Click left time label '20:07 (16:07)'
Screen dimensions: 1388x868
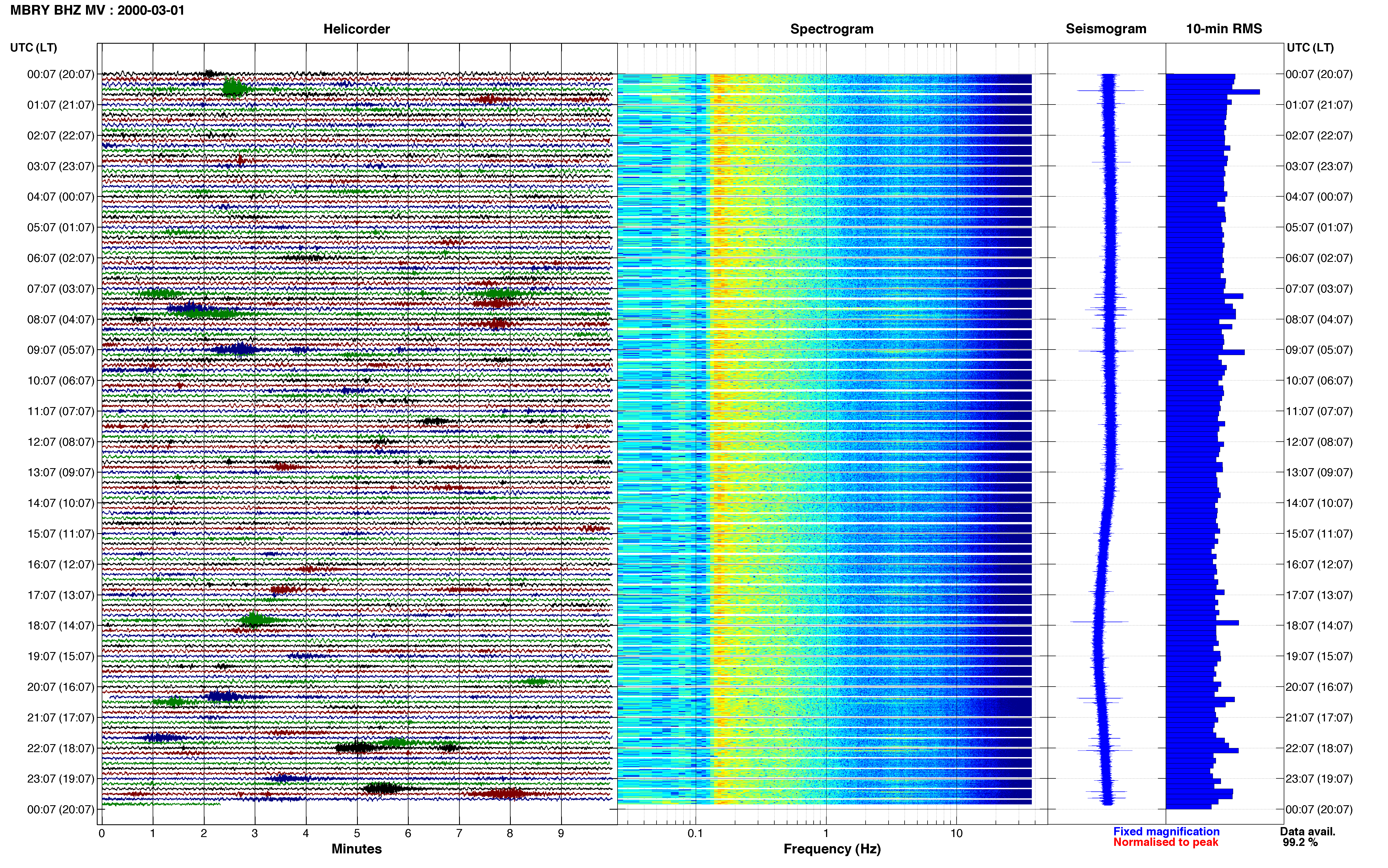coord(61,687)
